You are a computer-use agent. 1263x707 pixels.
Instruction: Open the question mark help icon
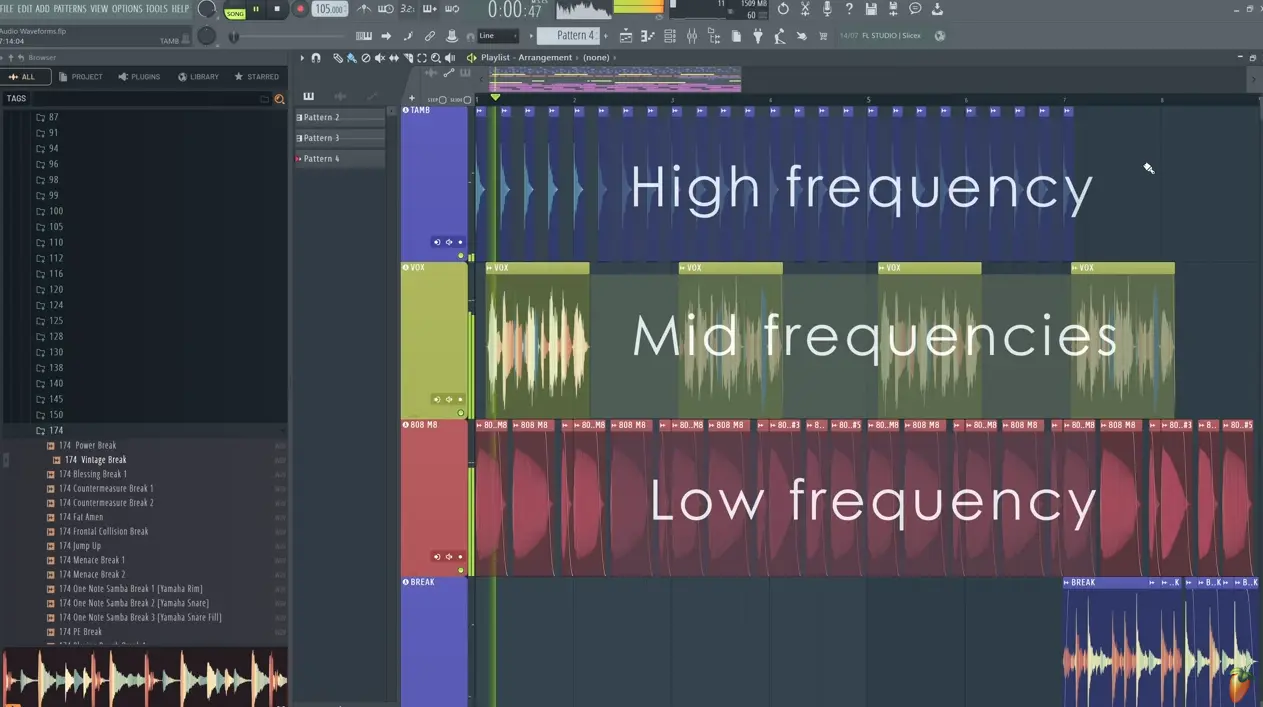coord(849,9)
